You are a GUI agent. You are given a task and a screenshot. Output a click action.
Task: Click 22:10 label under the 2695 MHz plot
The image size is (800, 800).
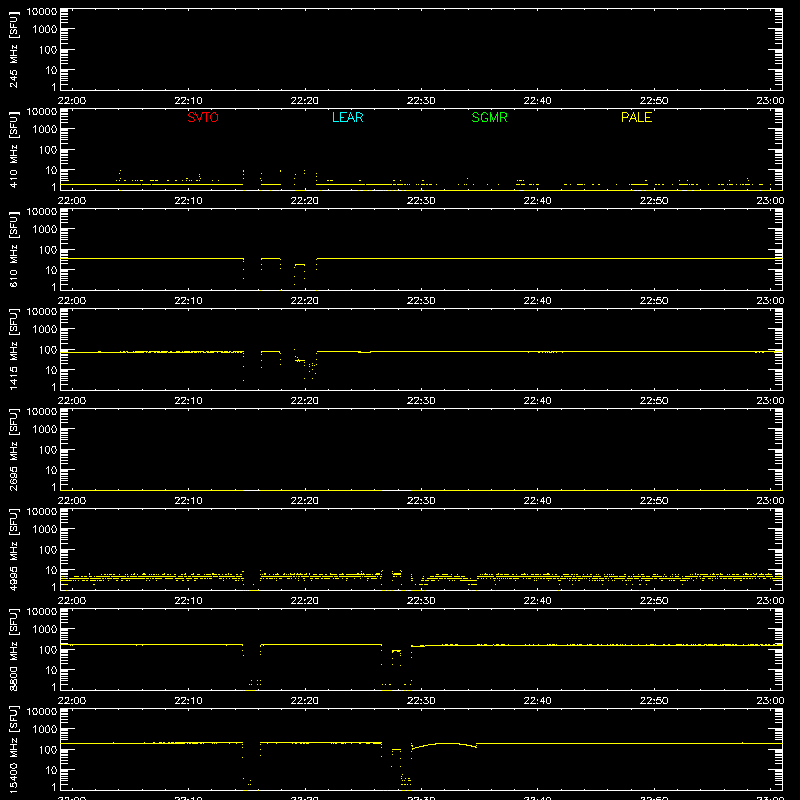pyautogui.click(x=188, y=501)
